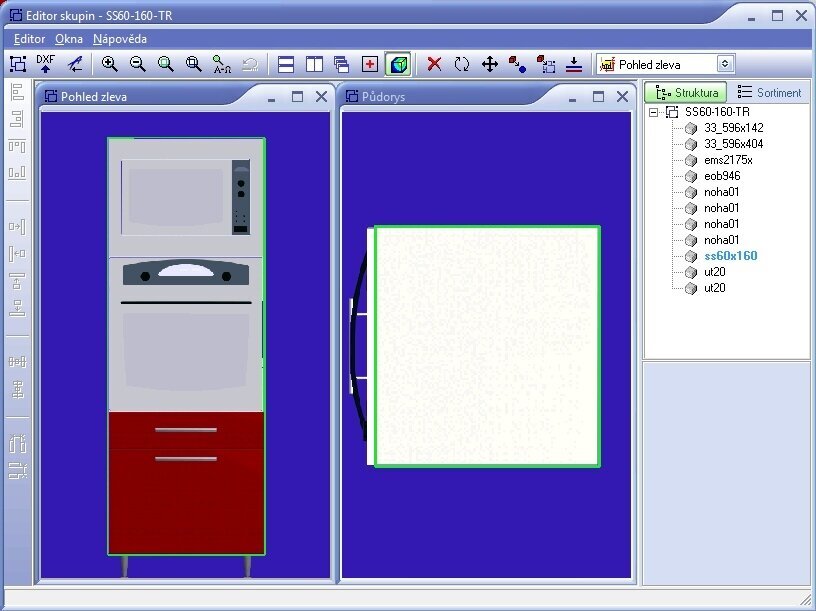The image size is (816, 611).
Task: Open the Nápověda menu
Action: pyautogui.click(x=119, y=39)
